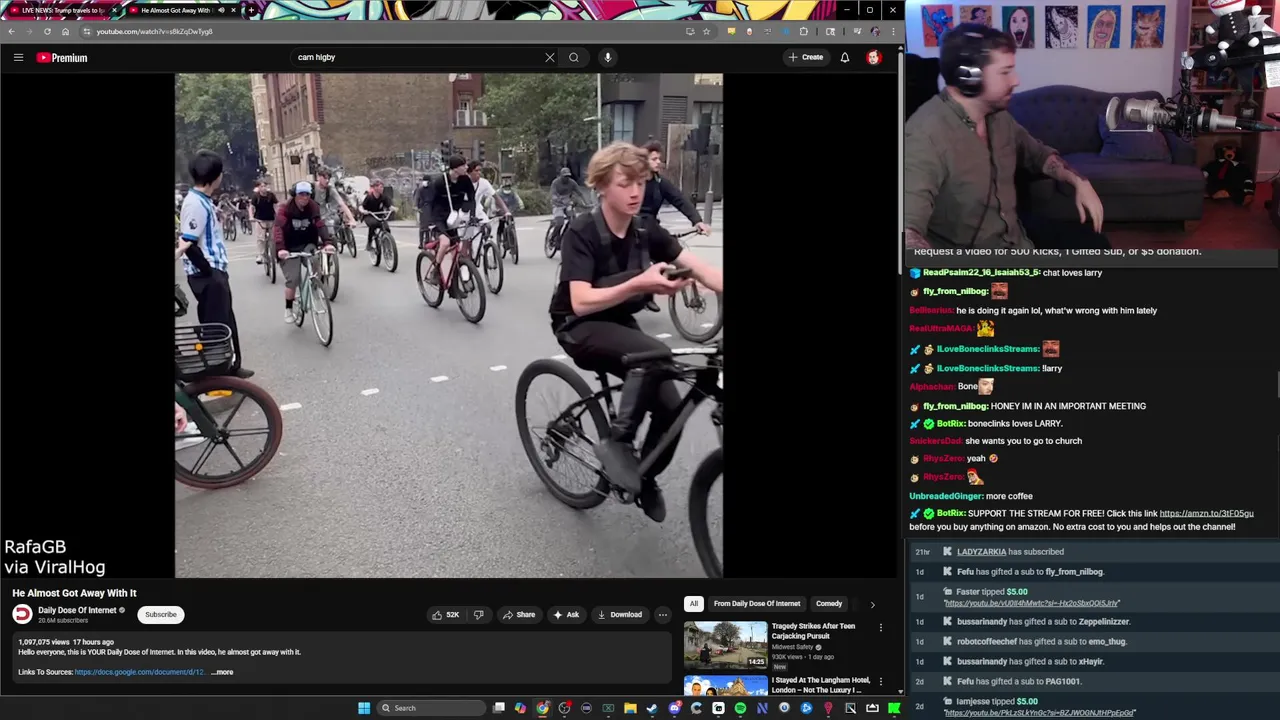Open Faster's tipped youtu.be link

click(x=1031, y=603)
